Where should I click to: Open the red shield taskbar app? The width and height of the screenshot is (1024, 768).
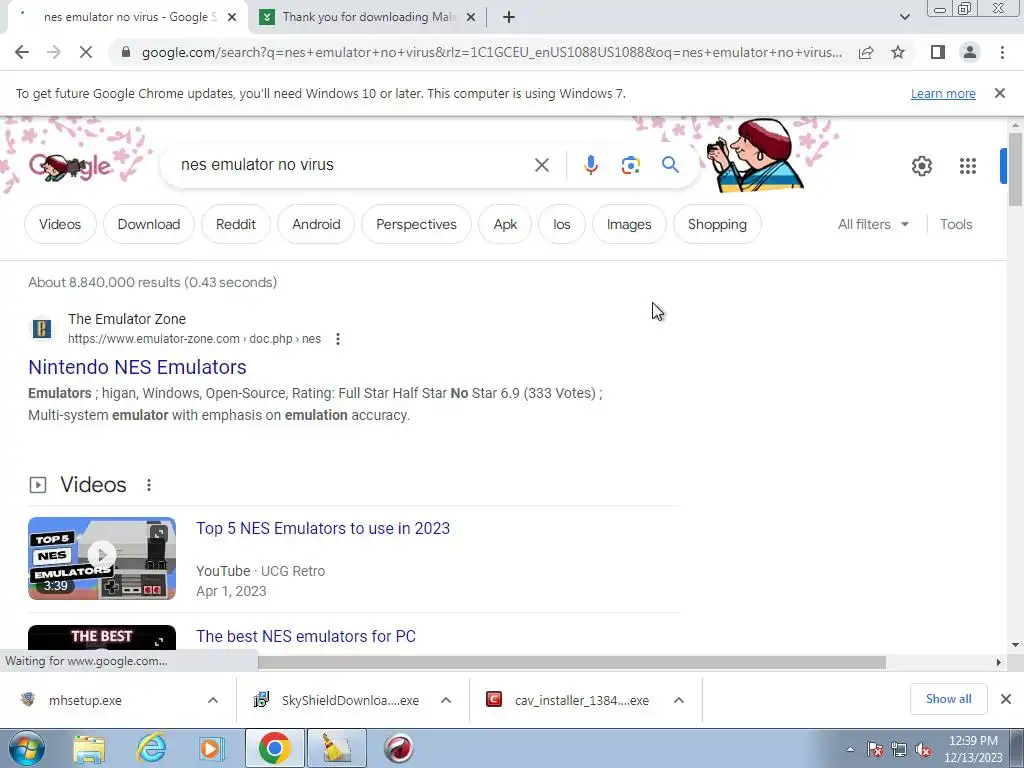[x=398, y=748]
